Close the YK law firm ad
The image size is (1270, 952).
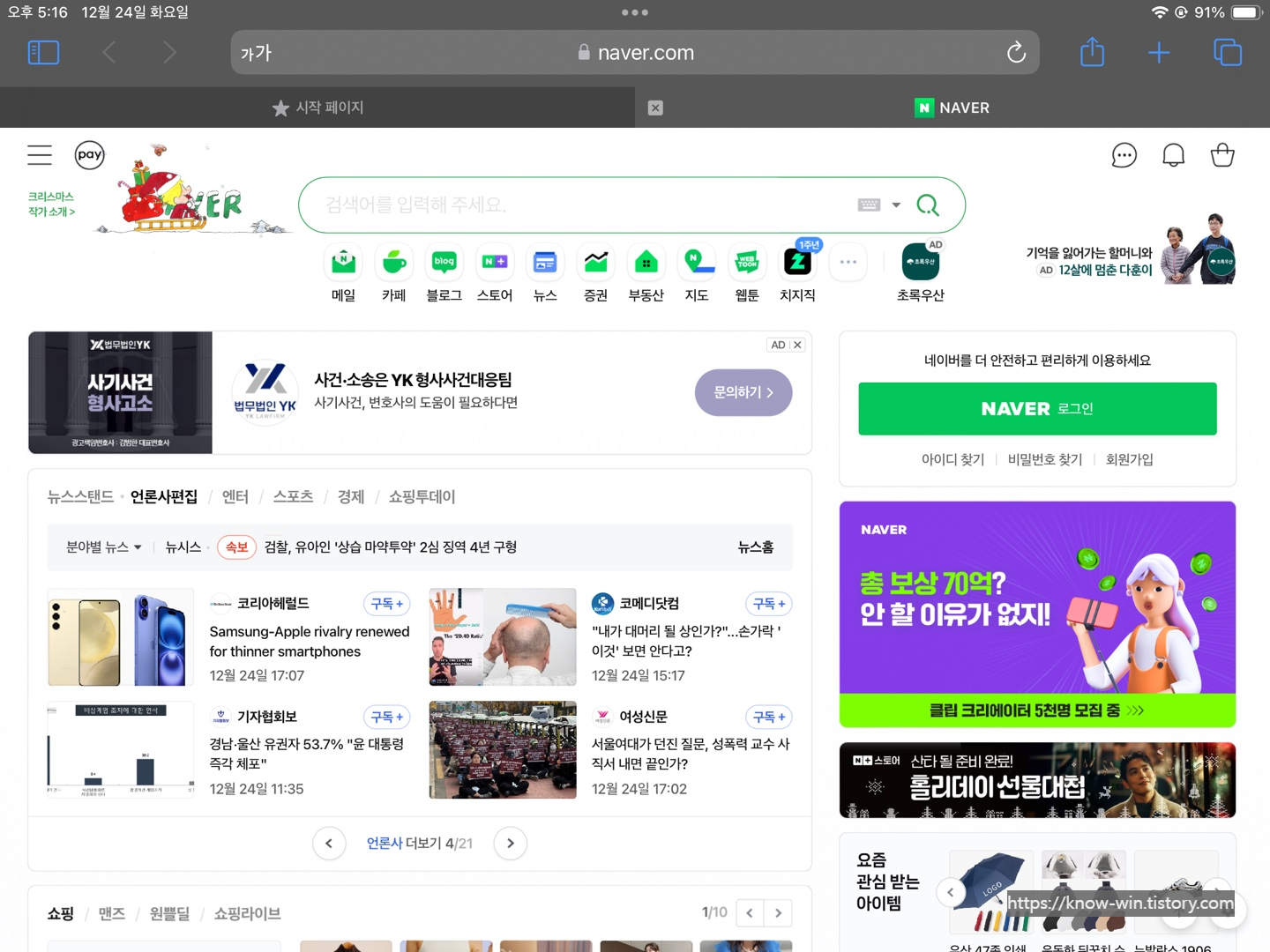coord(797,345)
